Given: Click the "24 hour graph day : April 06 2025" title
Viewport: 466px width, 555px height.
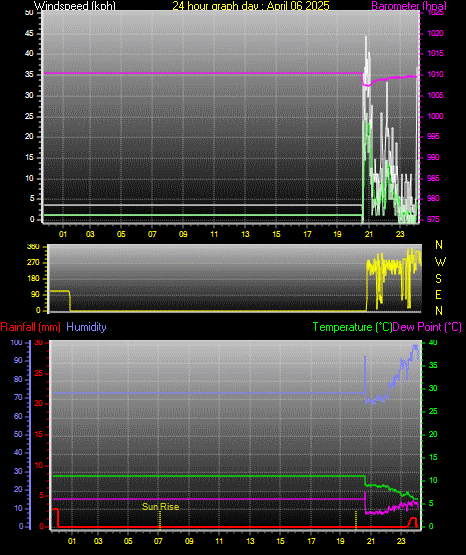Looking at the screenshot, I should click(x=251, y=6).
